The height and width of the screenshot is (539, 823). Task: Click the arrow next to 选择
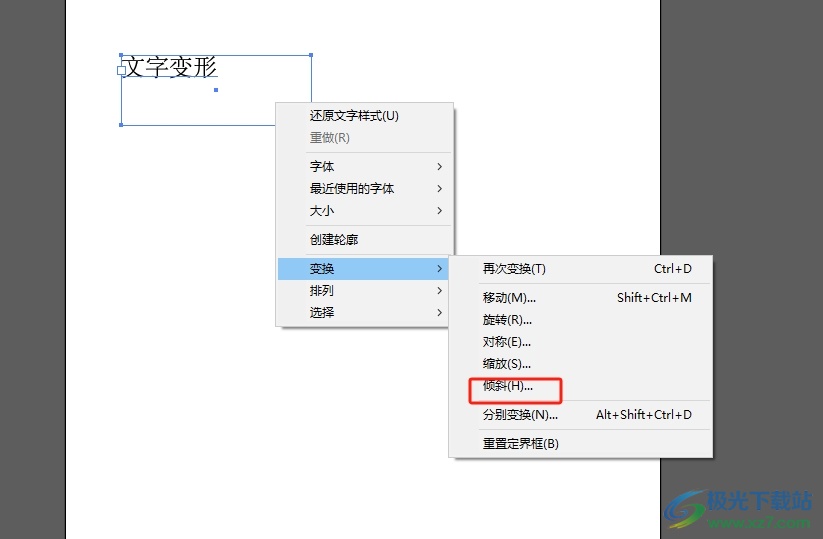coord(439,312)
